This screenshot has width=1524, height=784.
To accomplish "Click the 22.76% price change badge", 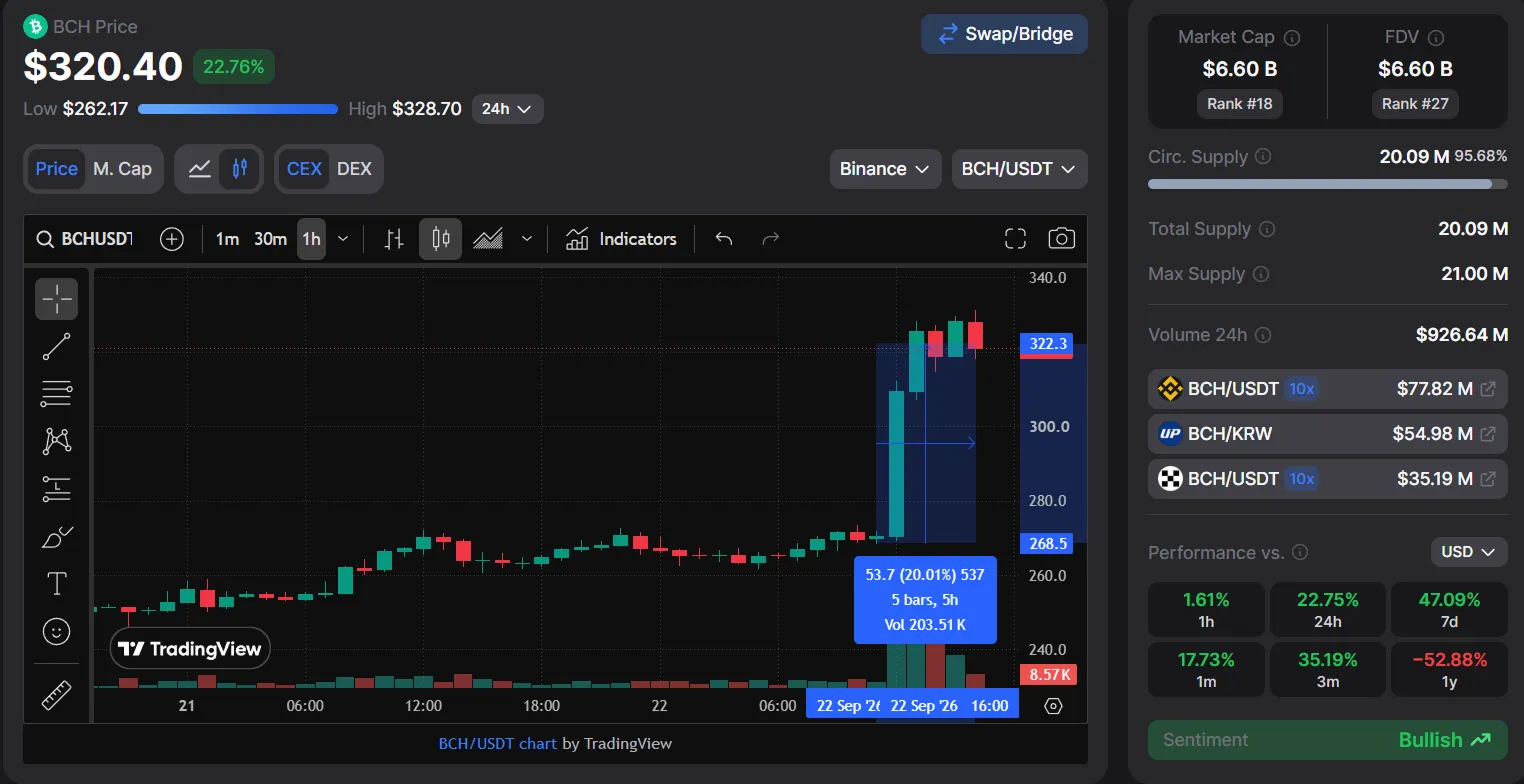I will pos(234,67).
